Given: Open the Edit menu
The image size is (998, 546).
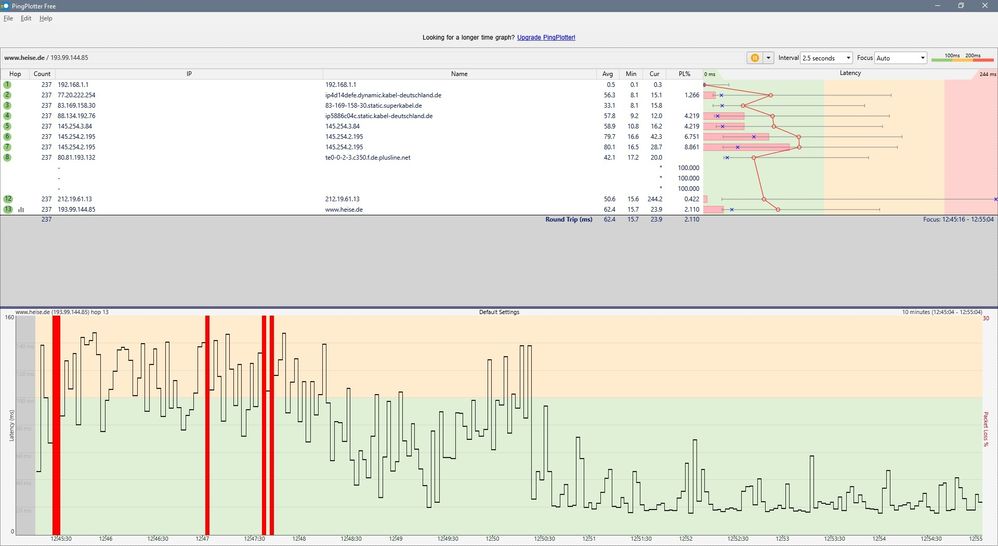Looking at the screenshot, I should coord(26,18).
